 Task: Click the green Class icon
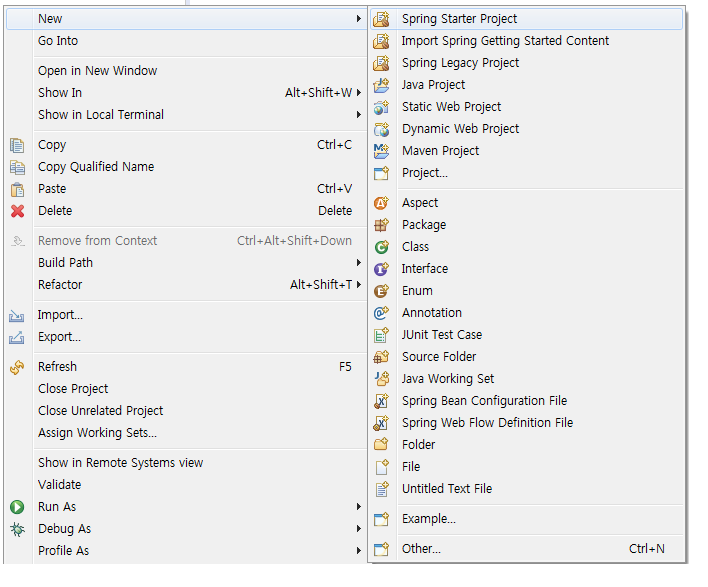[381, 247]
